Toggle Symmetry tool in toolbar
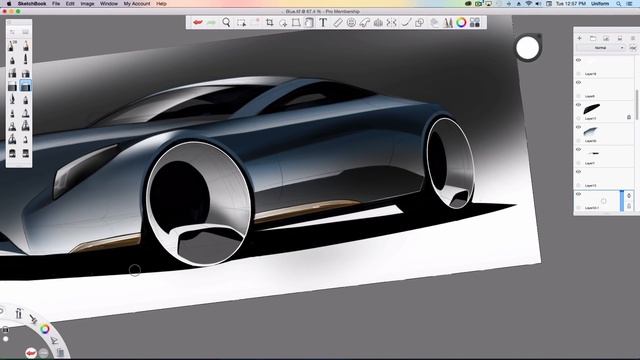Screen dimensions: 640x360 [391, 22]
